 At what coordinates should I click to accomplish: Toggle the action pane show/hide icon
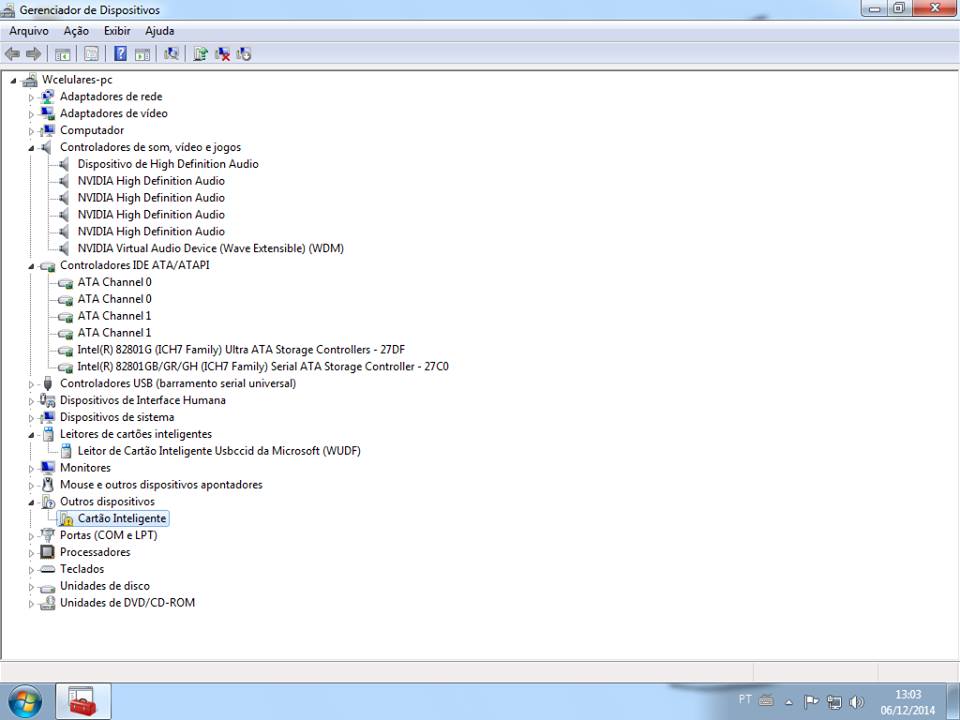142,54
